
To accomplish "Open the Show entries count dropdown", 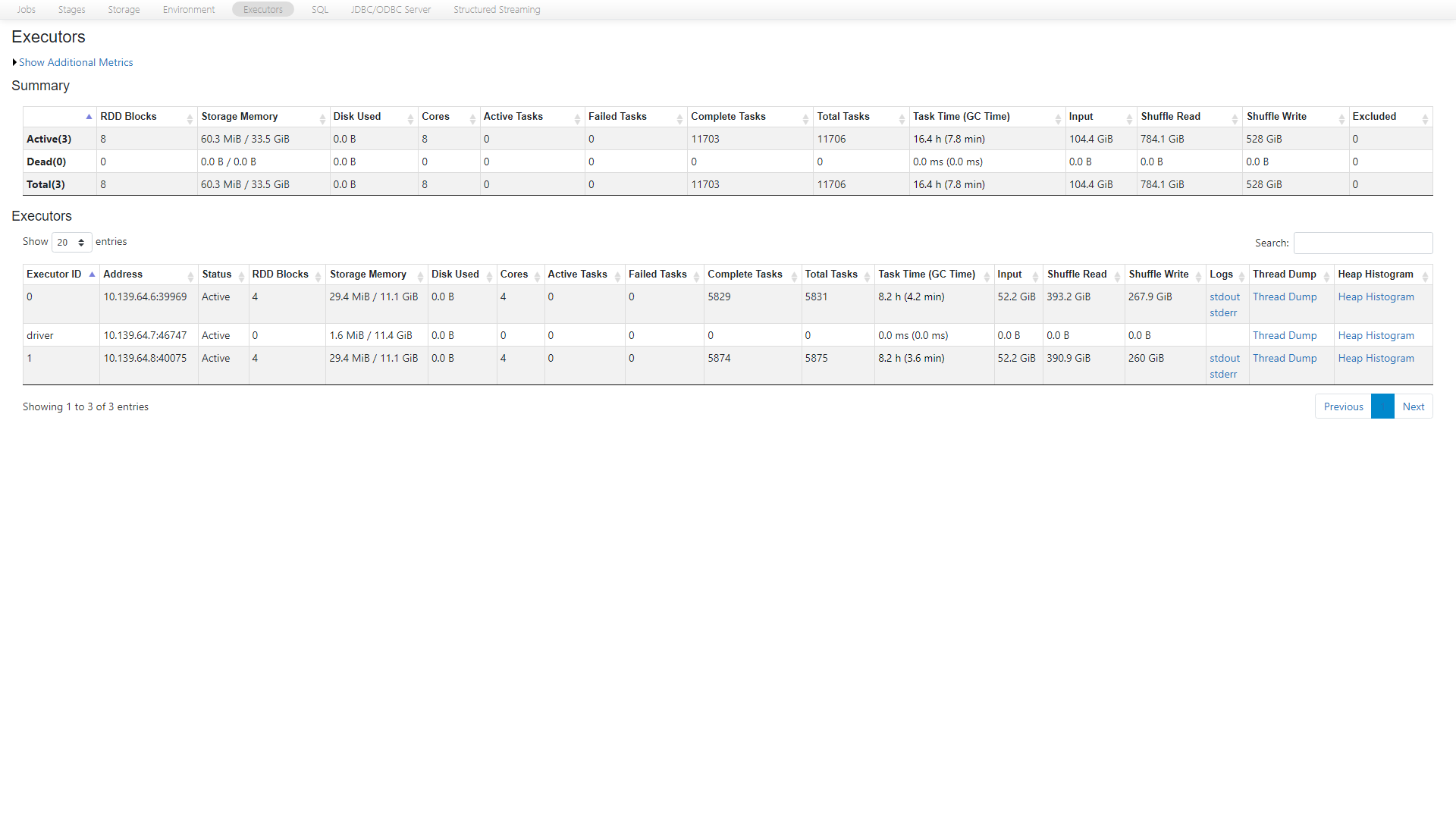I will pyautogui.click(x=71, y=242).
